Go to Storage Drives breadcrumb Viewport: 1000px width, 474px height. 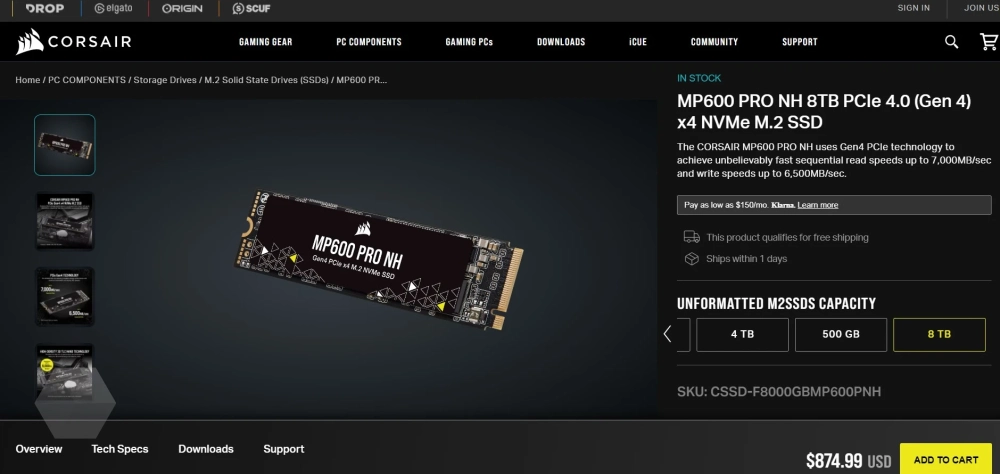(x=165, y=80)
